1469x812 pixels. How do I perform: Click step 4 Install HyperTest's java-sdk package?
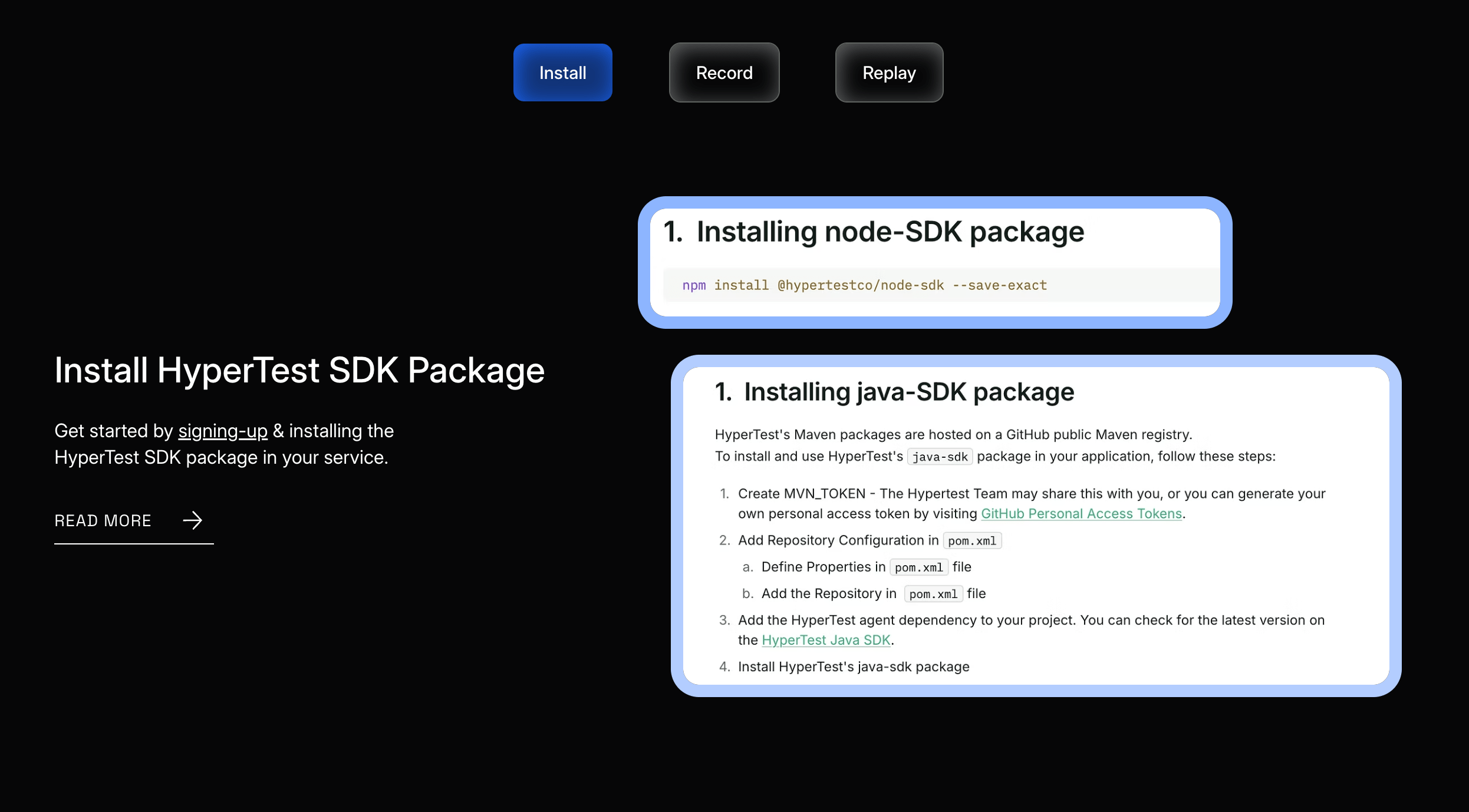pos(853,666)
